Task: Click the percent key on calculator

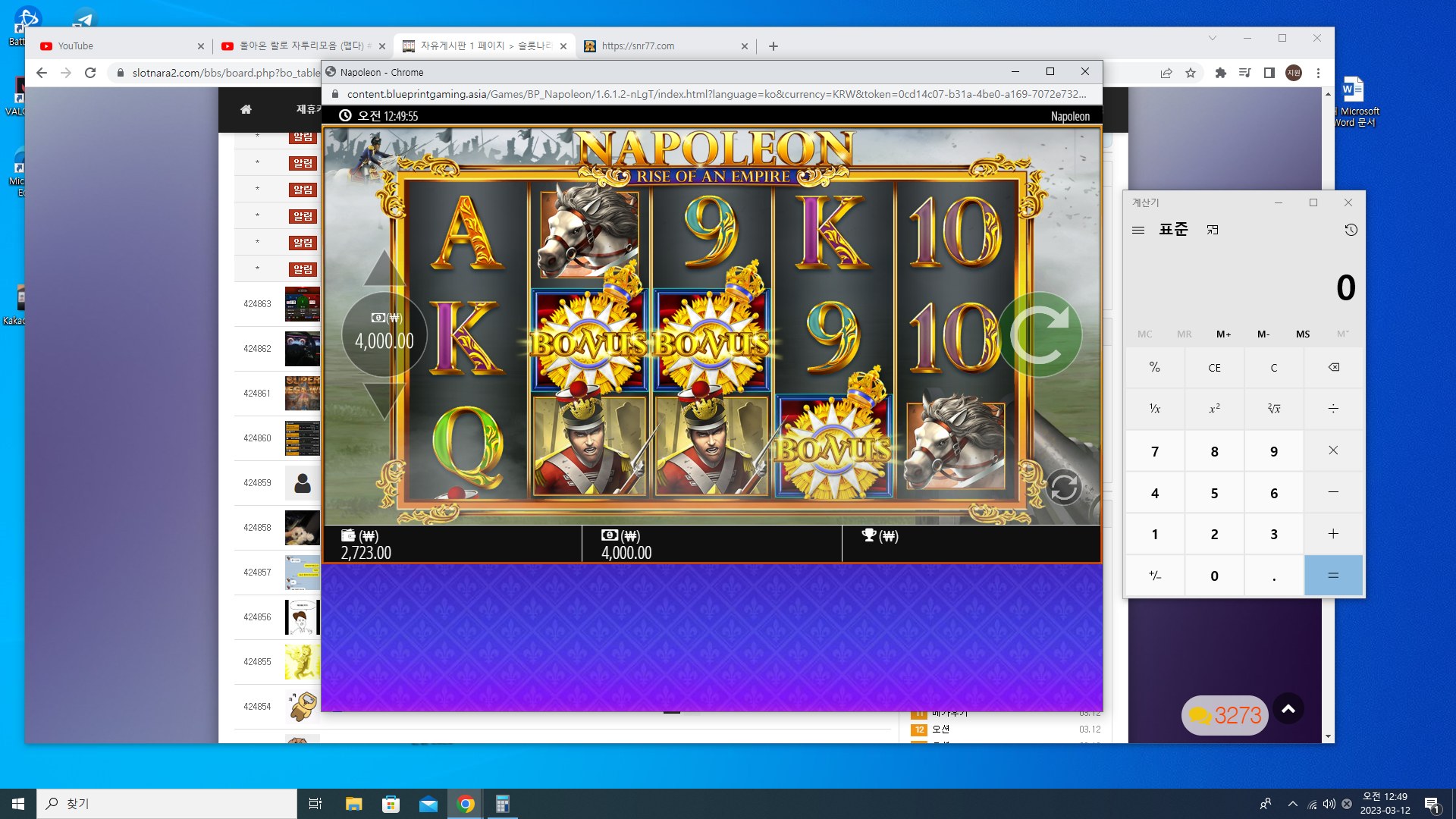Action: point(1155,367)
